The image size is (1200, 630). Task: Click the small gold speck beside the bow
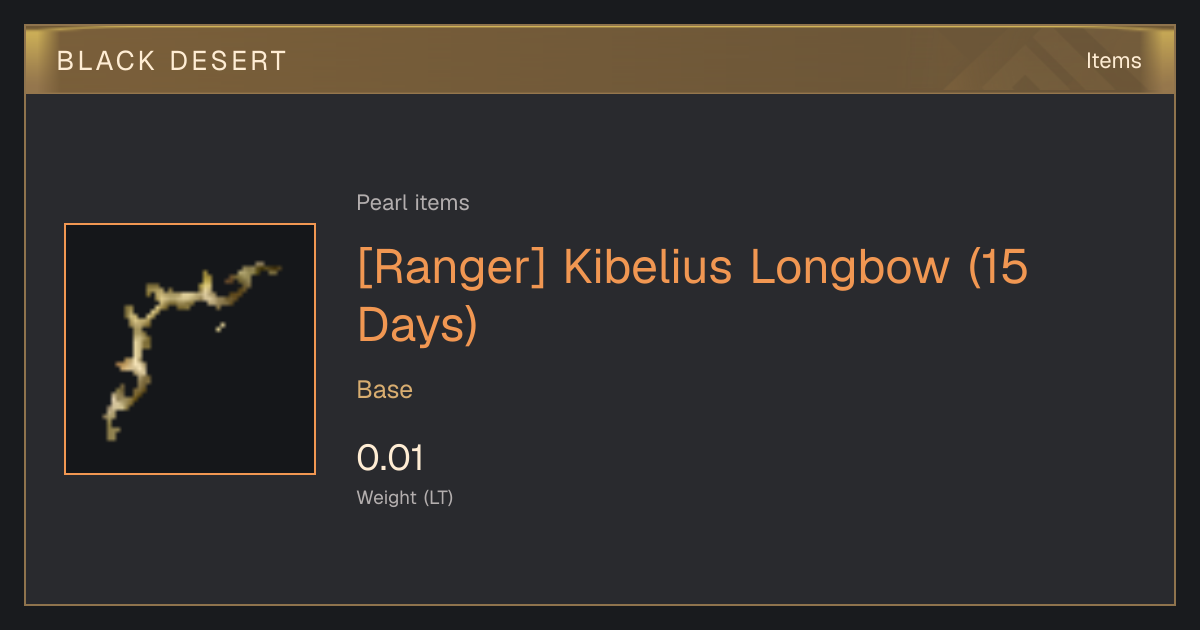point(220,326)
